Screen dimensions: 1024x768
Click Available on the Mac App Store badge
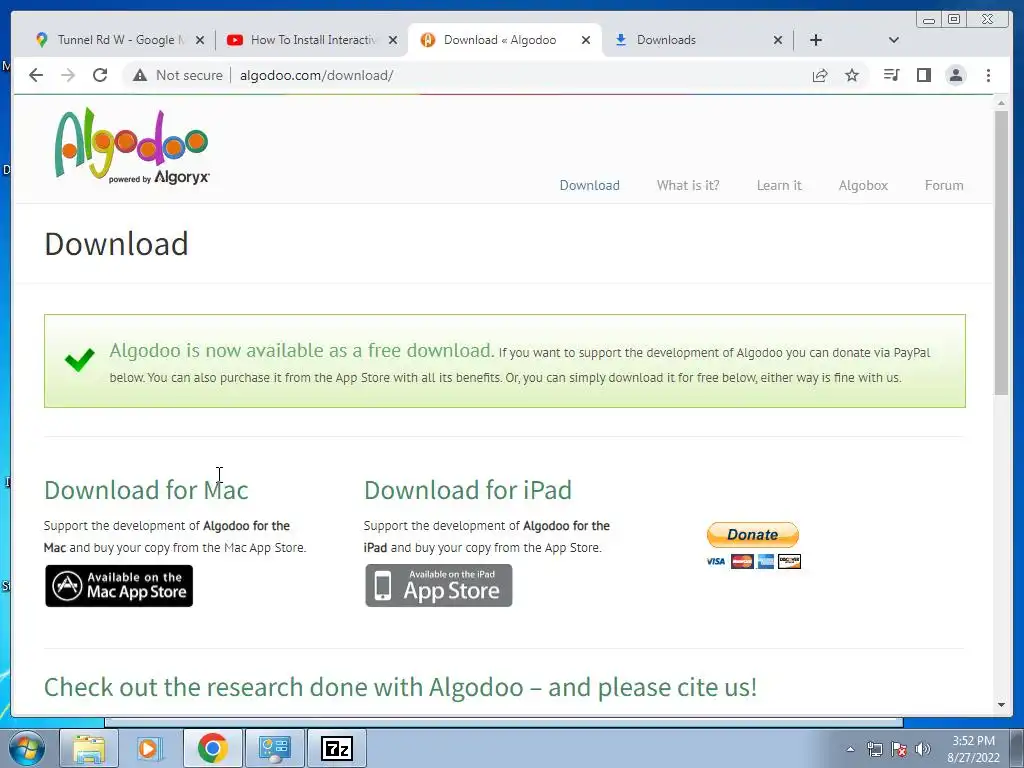[x=119, y=586]
